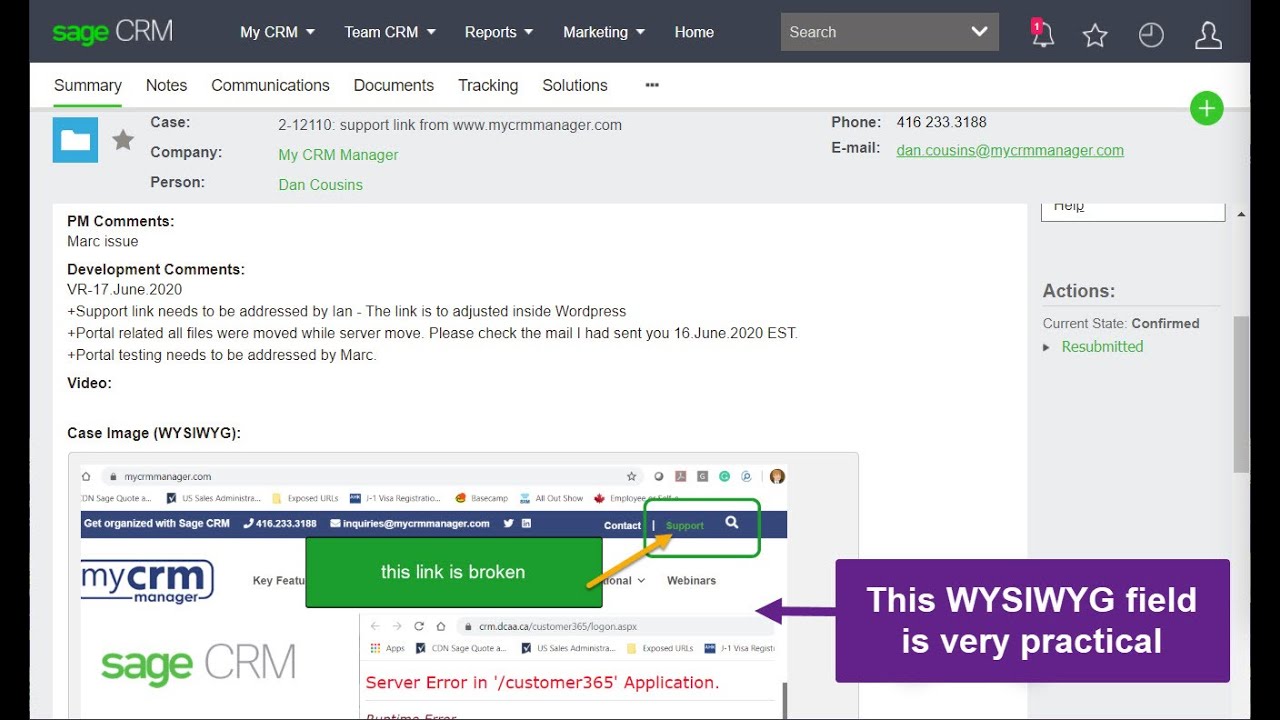
Task: Switch to the Solutions tab
Action: (x=575, y=85)
